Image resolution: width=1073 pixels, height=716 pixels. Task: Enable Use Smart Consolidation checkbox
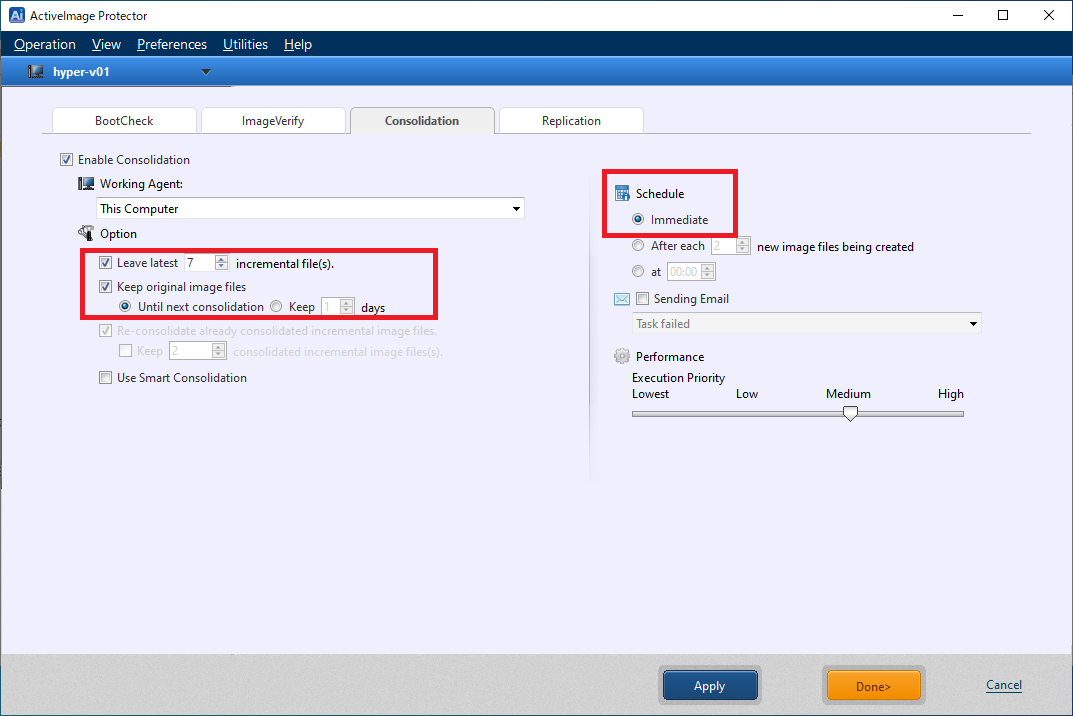pos(105,378)
